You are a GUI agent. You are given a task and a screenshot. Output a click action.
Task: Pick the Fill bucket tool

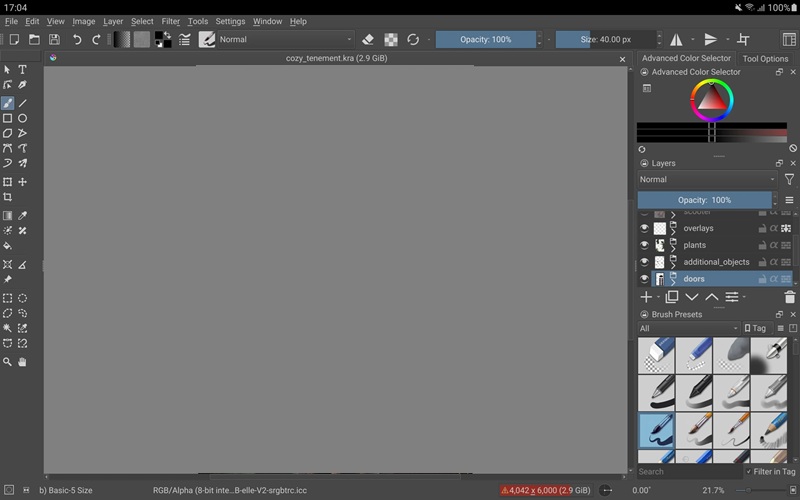(7, 246)
